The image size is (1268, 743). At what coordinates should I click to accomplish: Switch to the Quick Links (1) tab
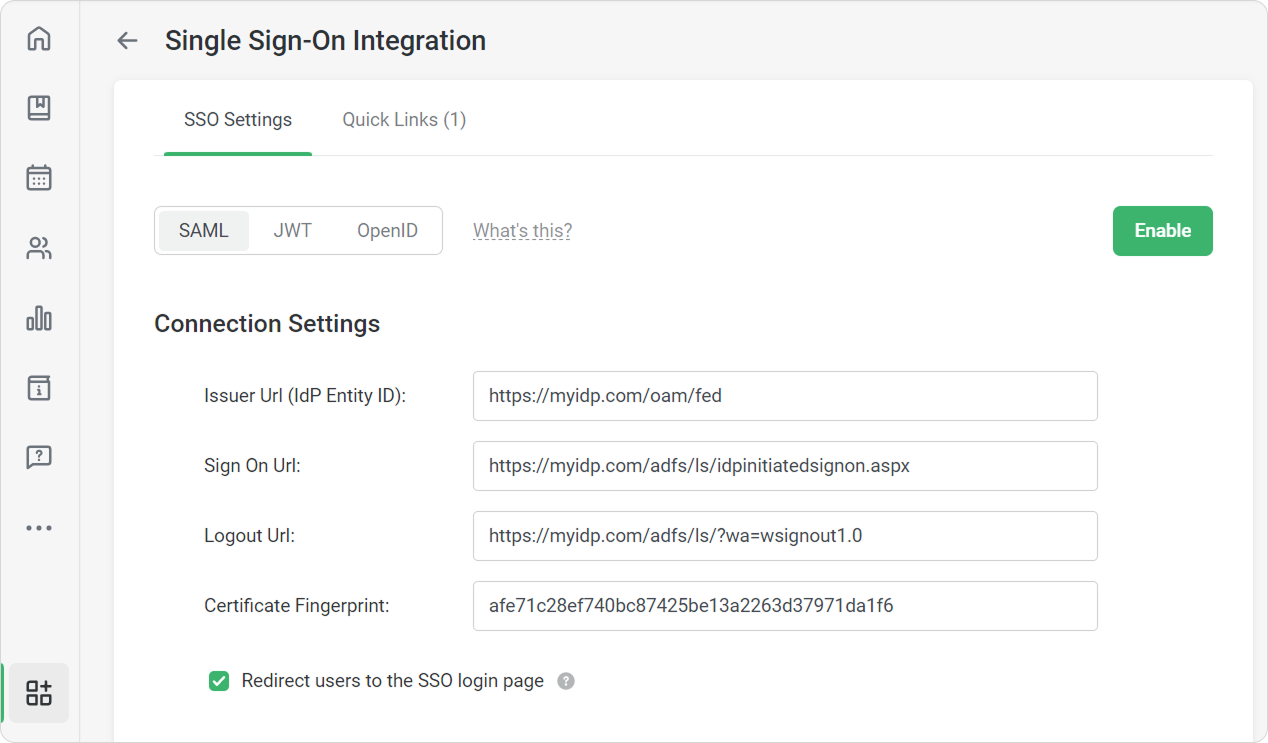(x=404, y=120)
